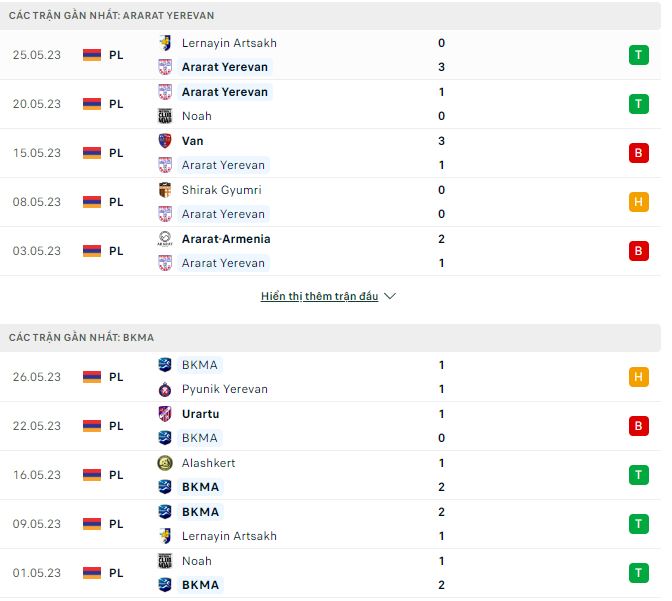Click the Van team crest icon
The image size is (672, 601).
165,141
